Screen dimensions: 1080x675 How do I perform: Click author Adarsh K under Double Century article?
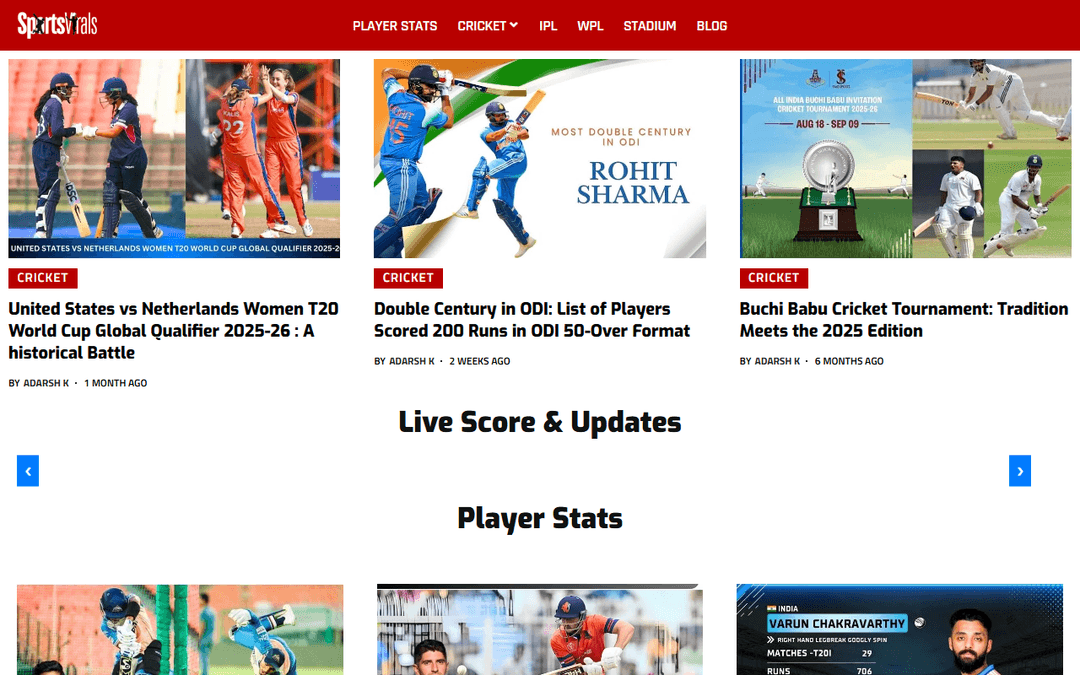coord(412,361)
